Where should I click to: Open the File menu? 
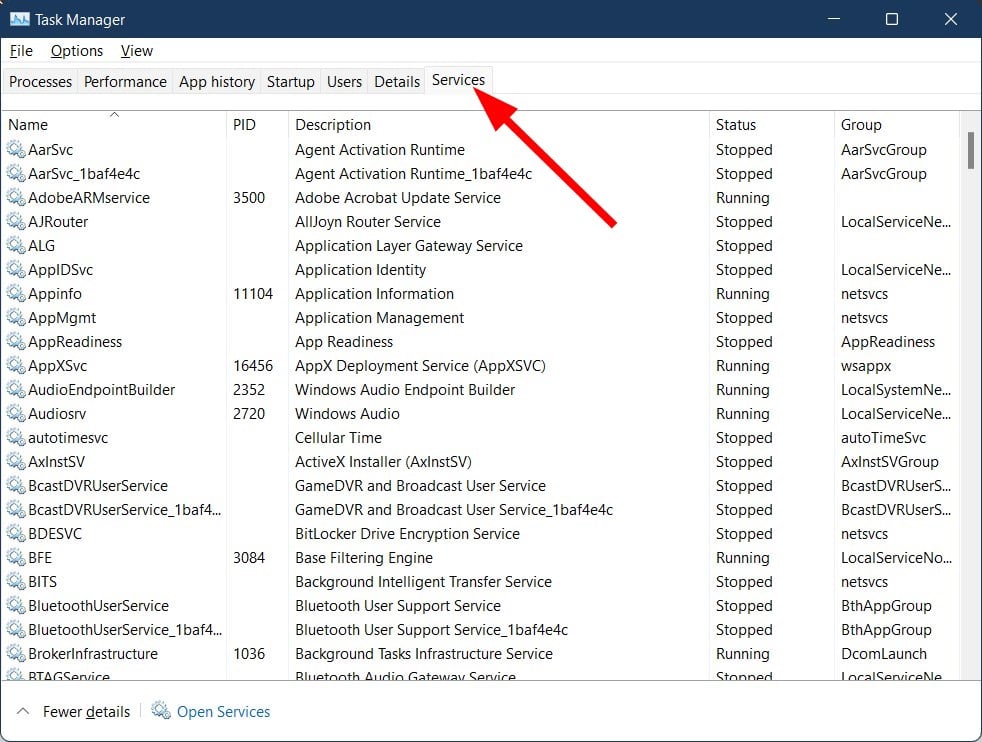[21, 51]
